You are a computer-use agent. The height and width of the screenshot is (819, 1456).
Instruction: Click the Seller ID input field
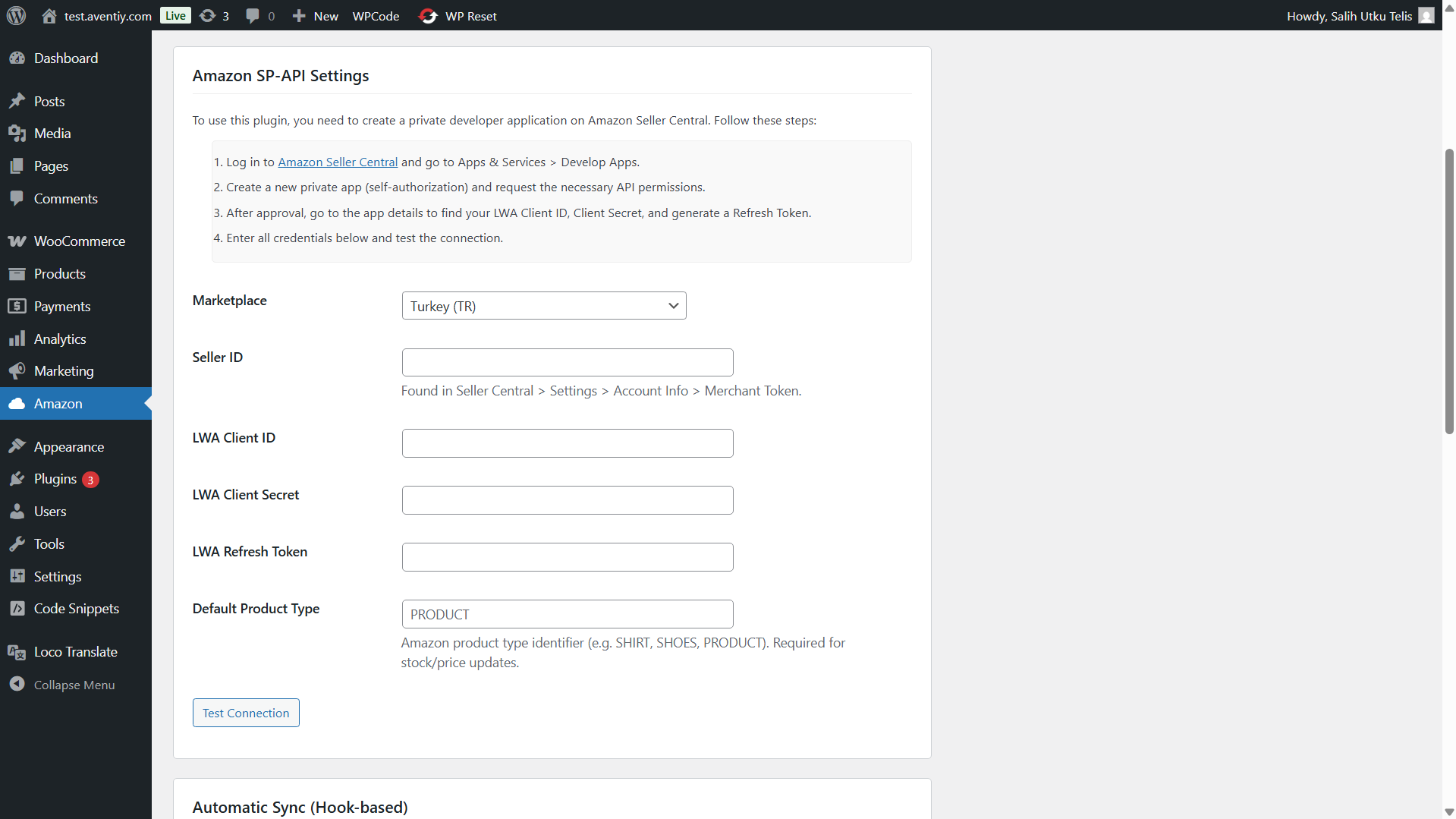567,362
